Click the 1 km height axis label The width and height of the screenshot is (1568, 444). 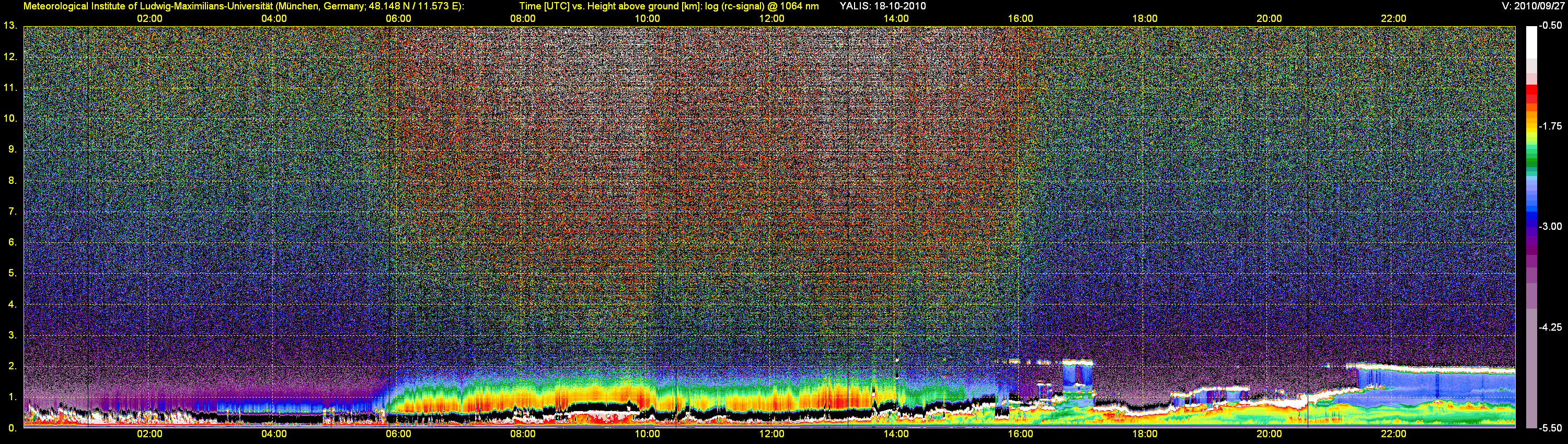pyautogui.click(x=12, y=397)
